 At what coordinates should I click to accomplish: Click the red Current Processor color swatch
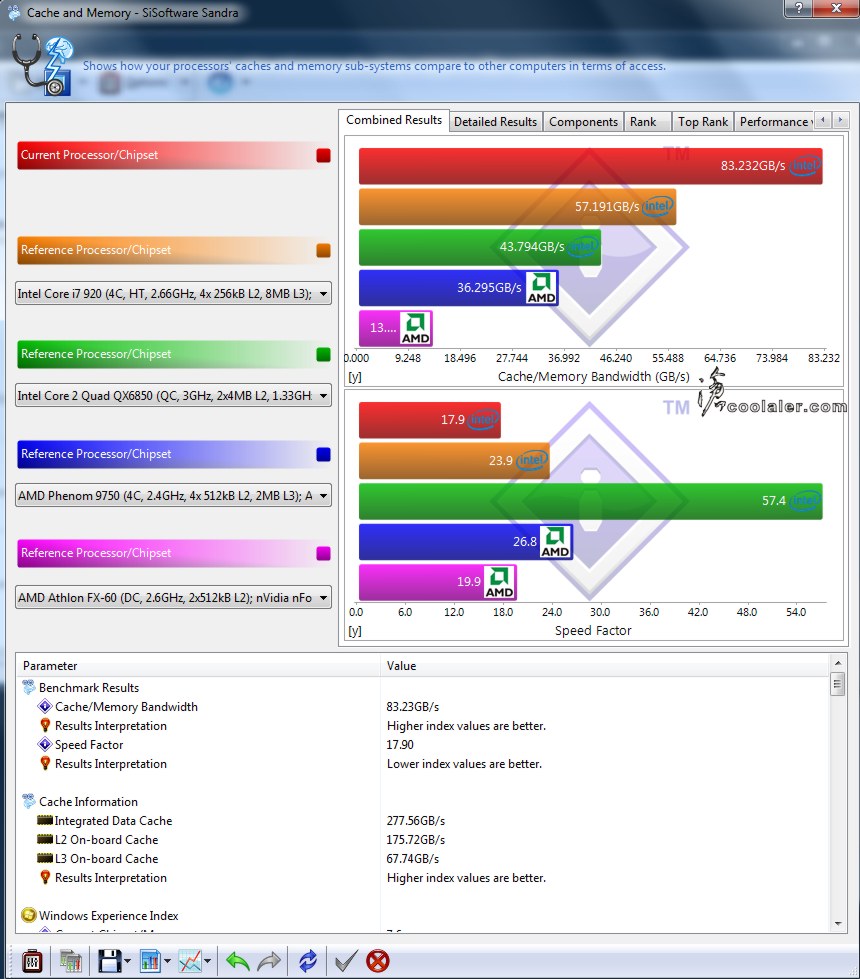click(324, 155)
